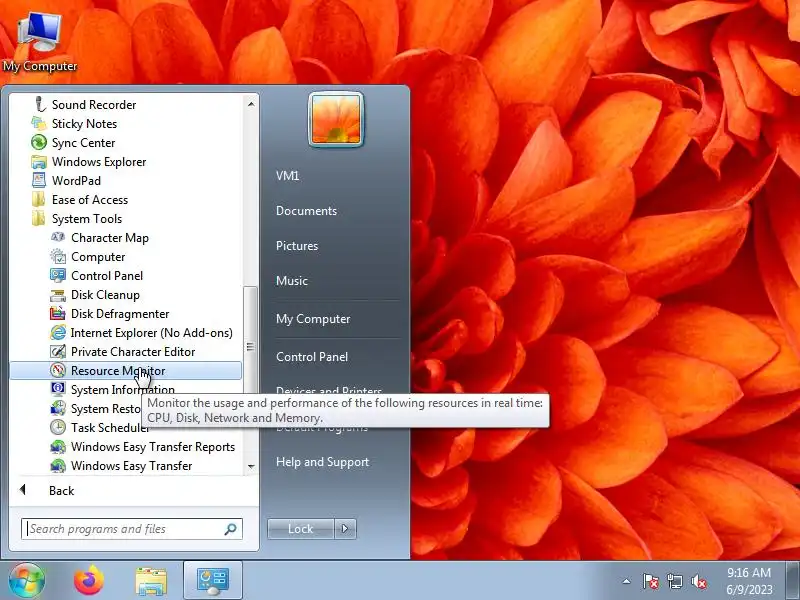Open Documents from Start menu
The width and height of the screenshot is (800, 600).
click(x=306, y=211)
